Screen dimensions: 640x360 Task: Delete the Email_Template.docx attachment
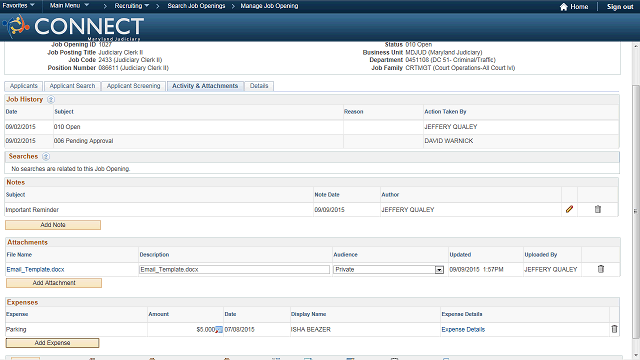(600, 269)
